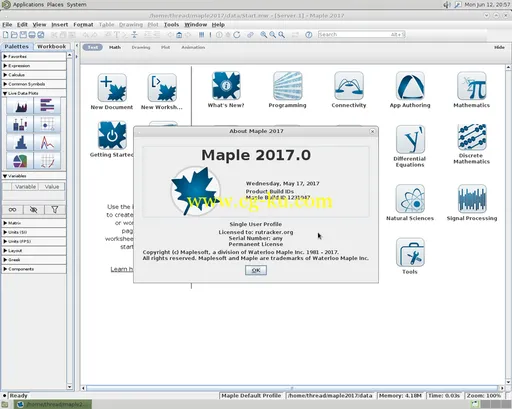Click the volume icon in the top panel
Image resolution: width=512 pixels, height=409 pixels.
pyautogui.click(x=447, y=5)
